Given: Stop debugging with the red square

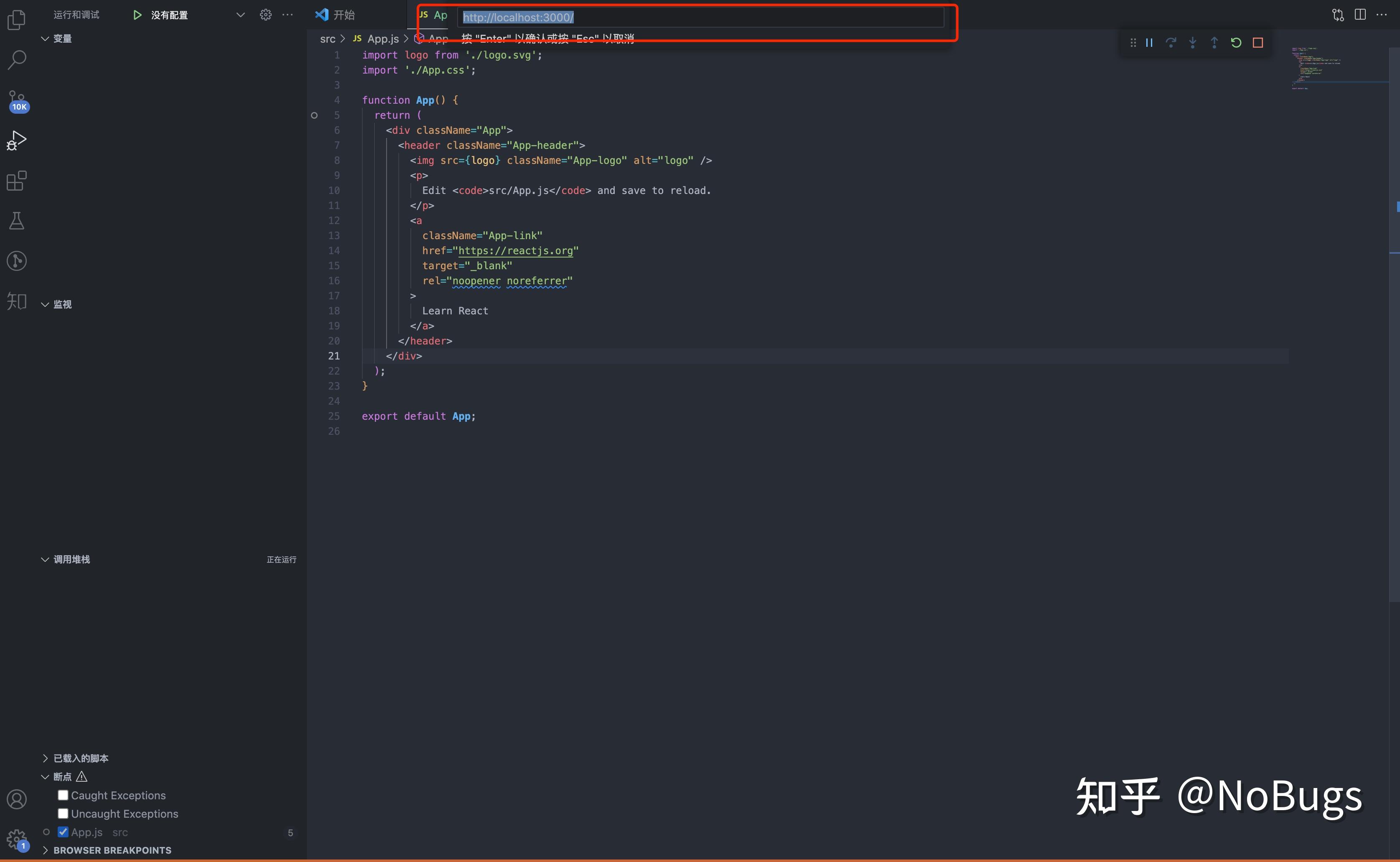Looking at the screenshot, I should tap(1258, 42).
